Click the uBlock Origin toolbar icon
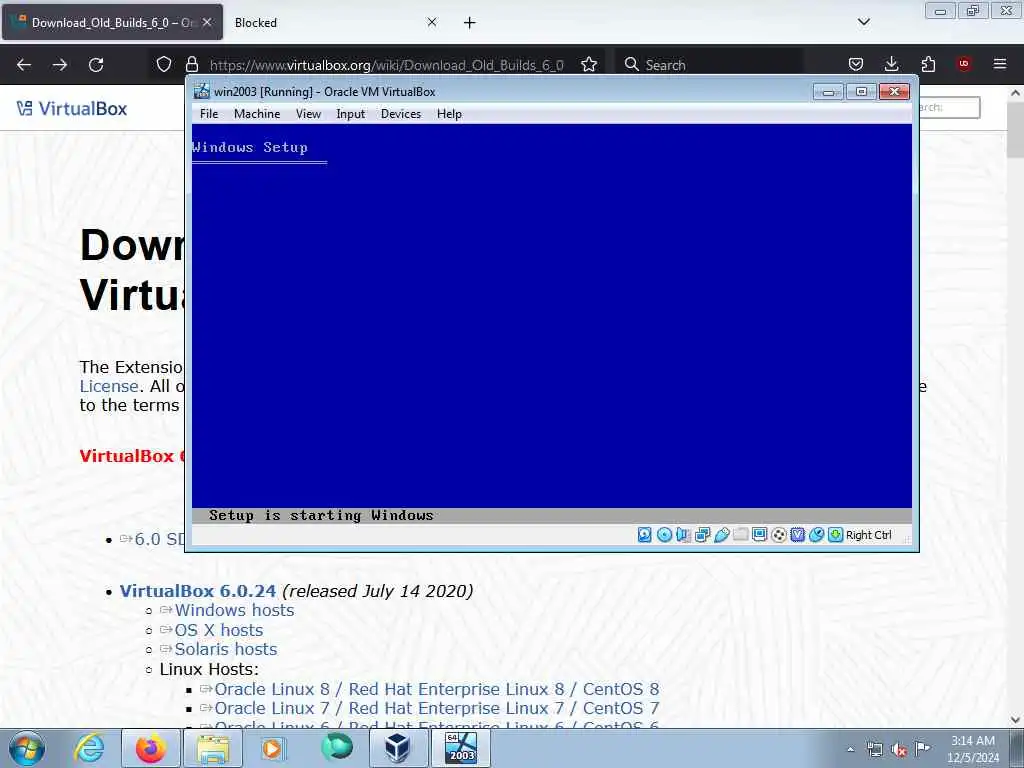 pyautogui.click(x=964, y=64)
